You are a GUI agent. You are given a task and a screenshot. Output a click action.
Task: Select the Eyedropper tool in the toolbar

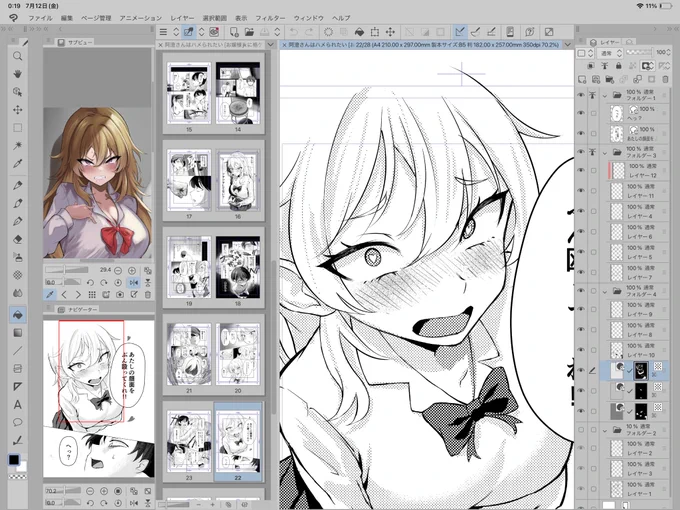[x=17, y=163]
